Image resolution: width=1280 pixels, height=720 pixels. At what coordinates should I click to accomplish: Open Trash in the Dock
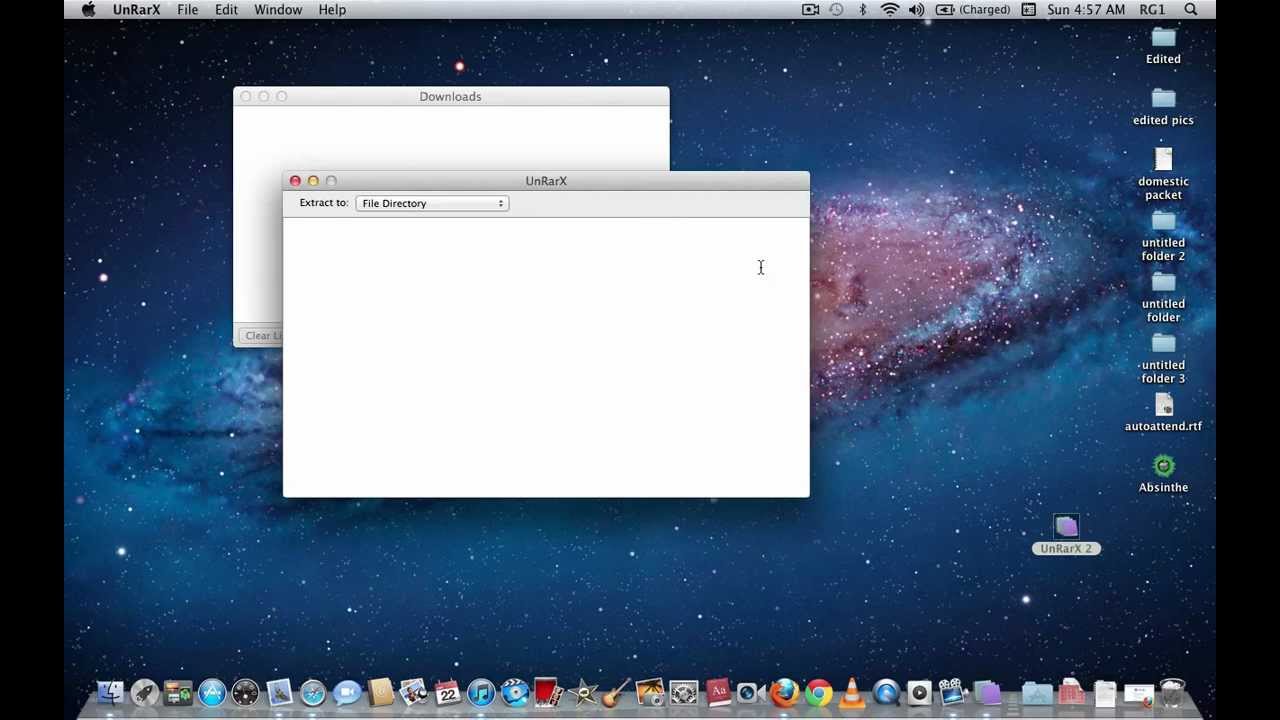point(1172,692)
